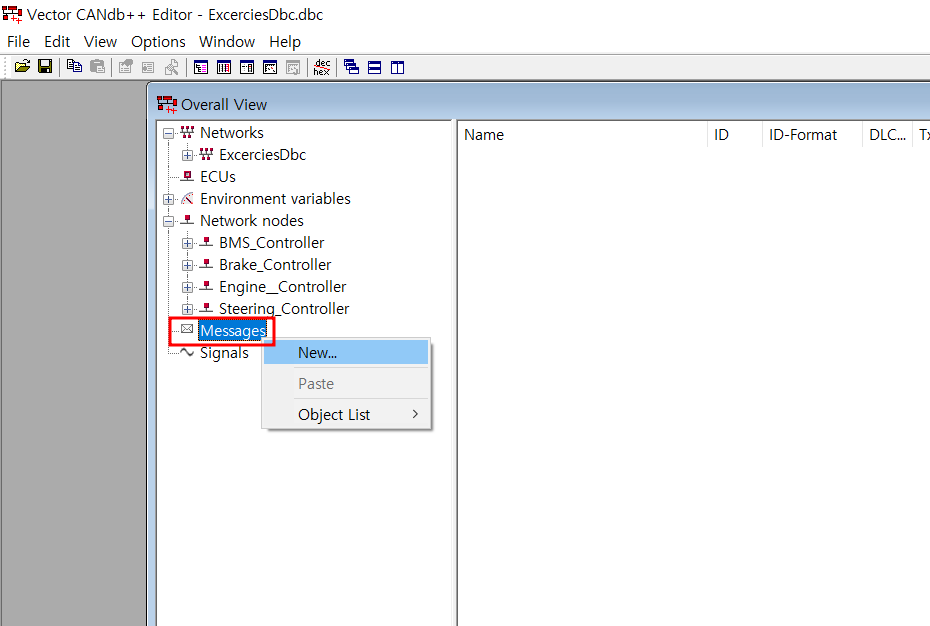930x626 pixels.
Task: Collapse the Networks tree node
Action: pyautogui.click(x=168, y=133)
